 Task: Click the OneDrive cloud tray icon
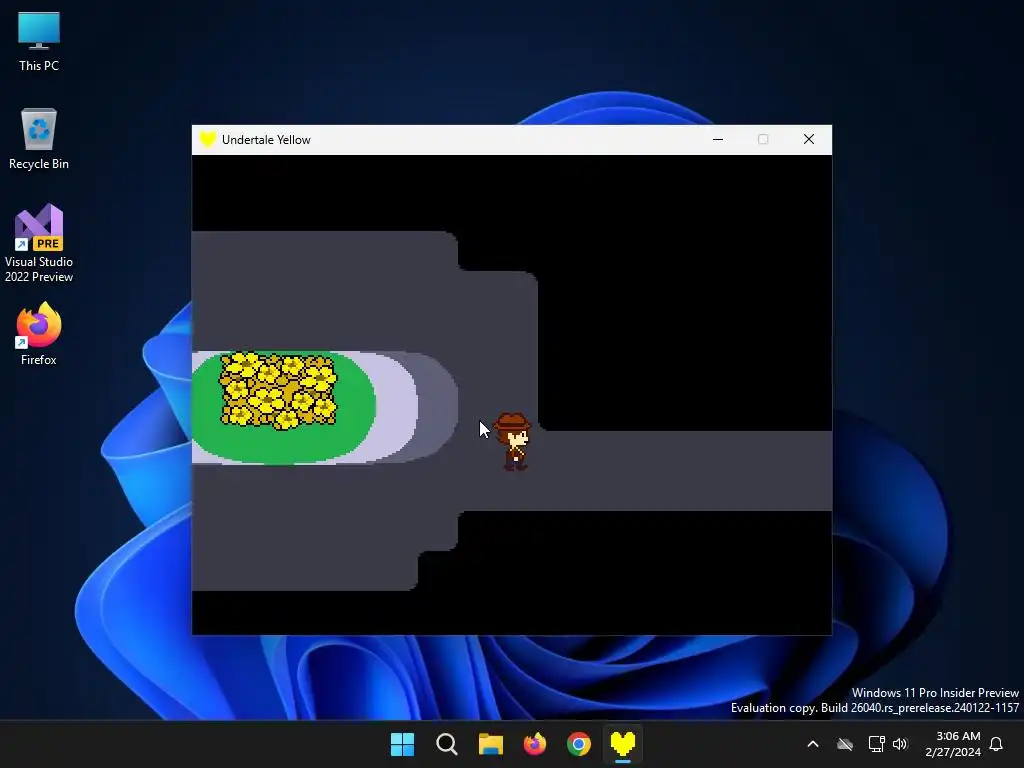[845, 744]
